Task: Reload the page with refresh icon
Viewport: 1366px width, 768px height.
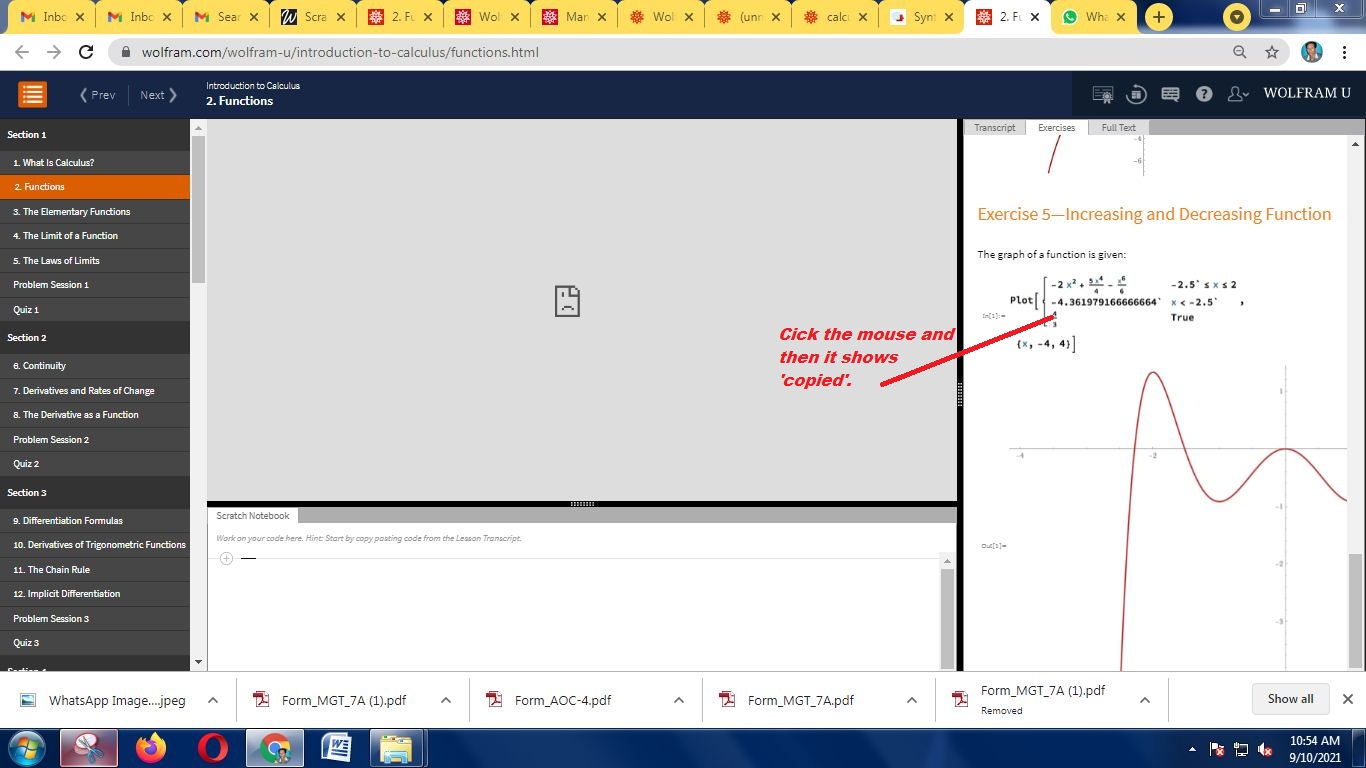Action: pos(86,52)
